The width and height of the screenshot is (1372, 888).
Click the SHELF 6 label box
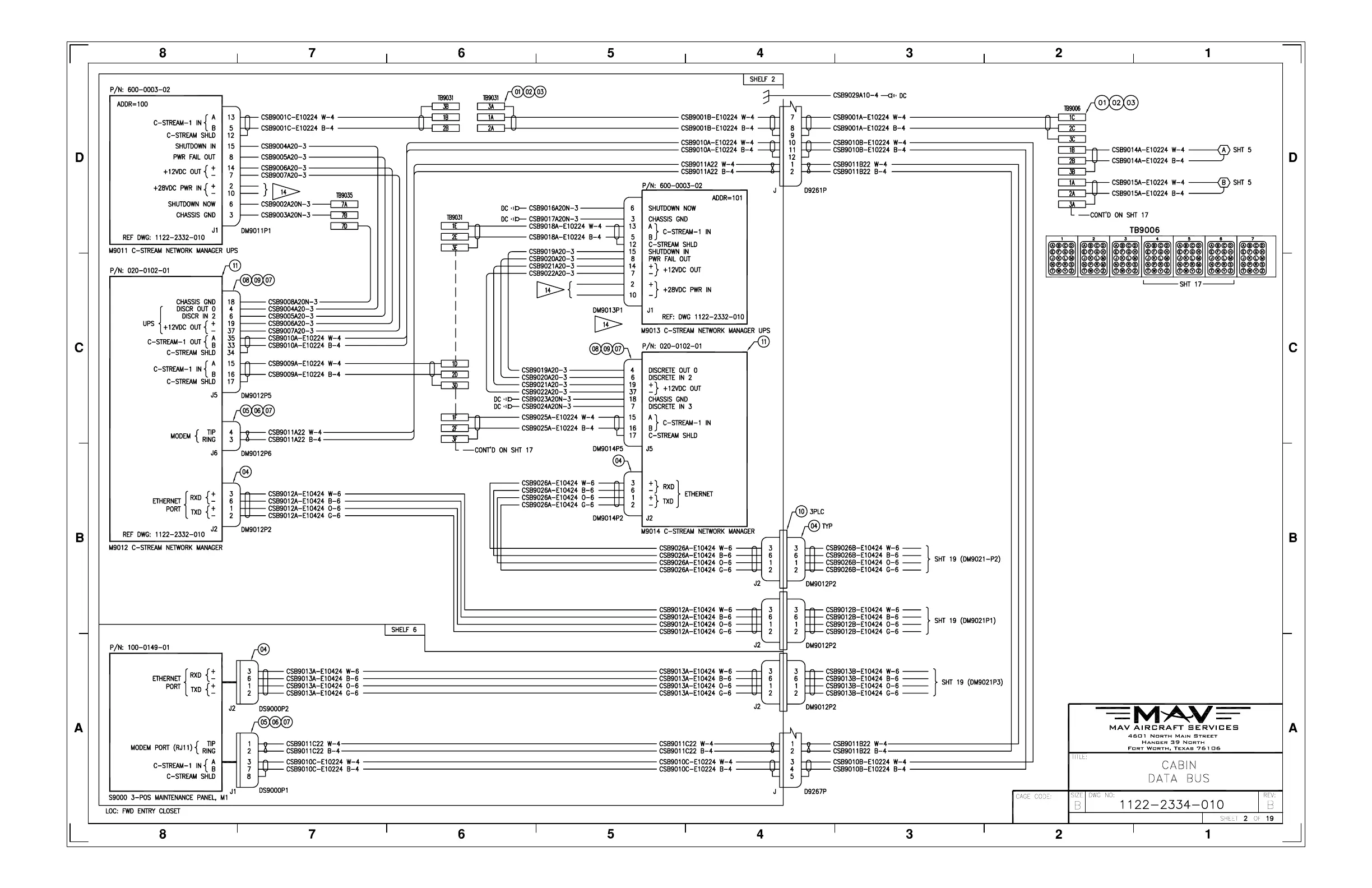404,630
